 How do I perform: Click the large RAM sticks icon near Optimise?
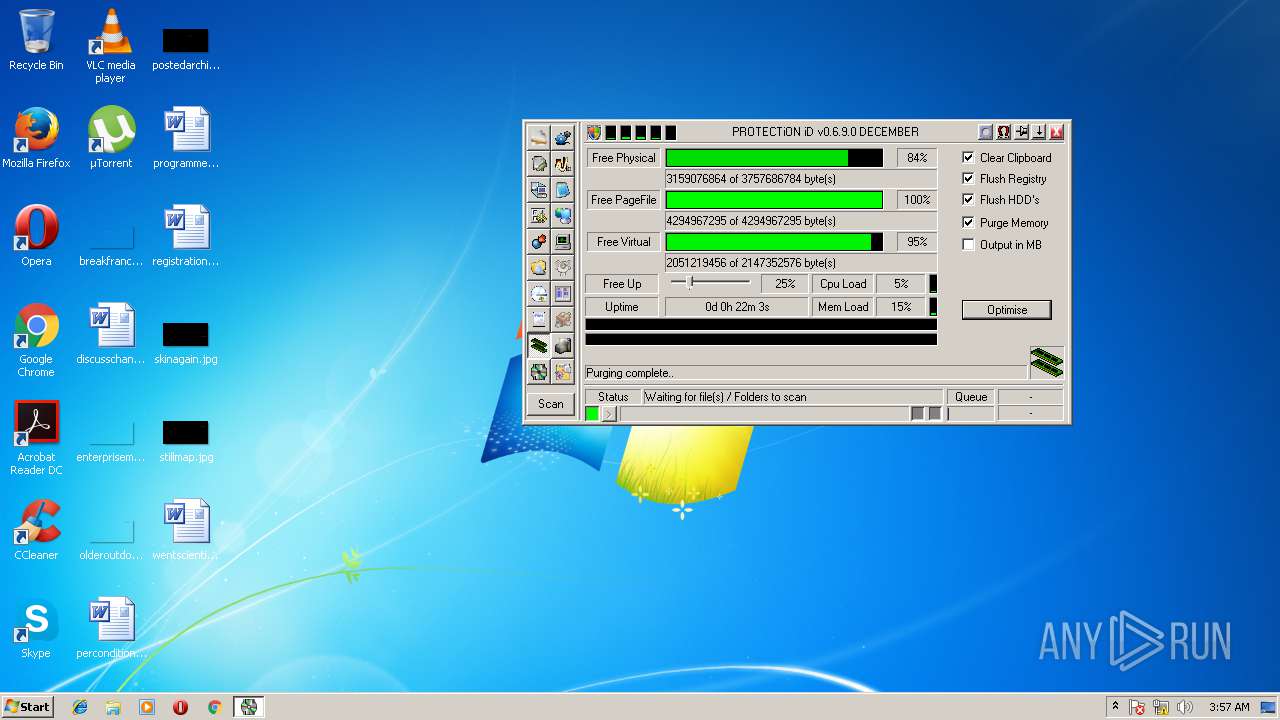pos(1046,362)
